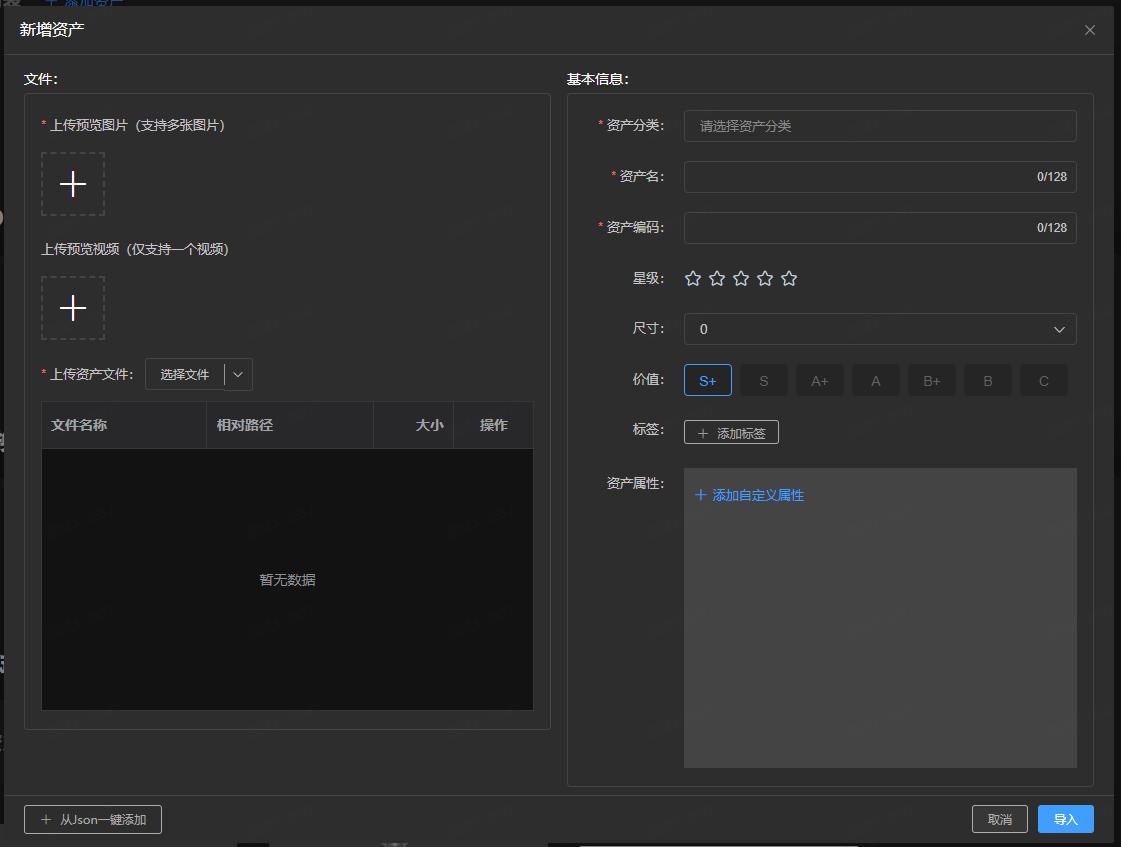Screen dimensions: 1121x847
Task: Click 添加标签 to add a tag
Action: pyautogui.click(x=731, y=433)
